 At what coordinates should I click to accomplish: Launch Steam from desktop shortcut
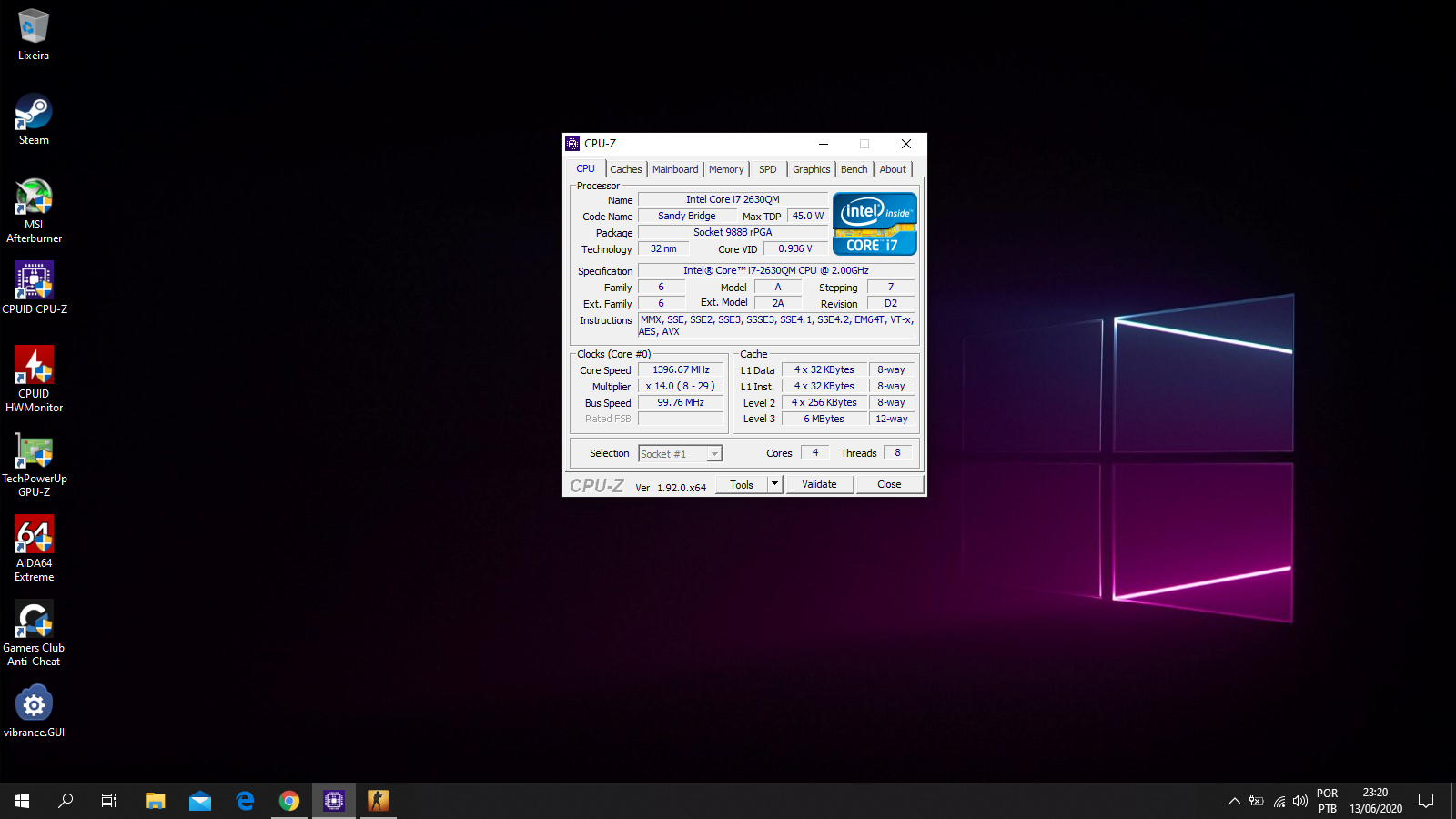click(34, 119)
